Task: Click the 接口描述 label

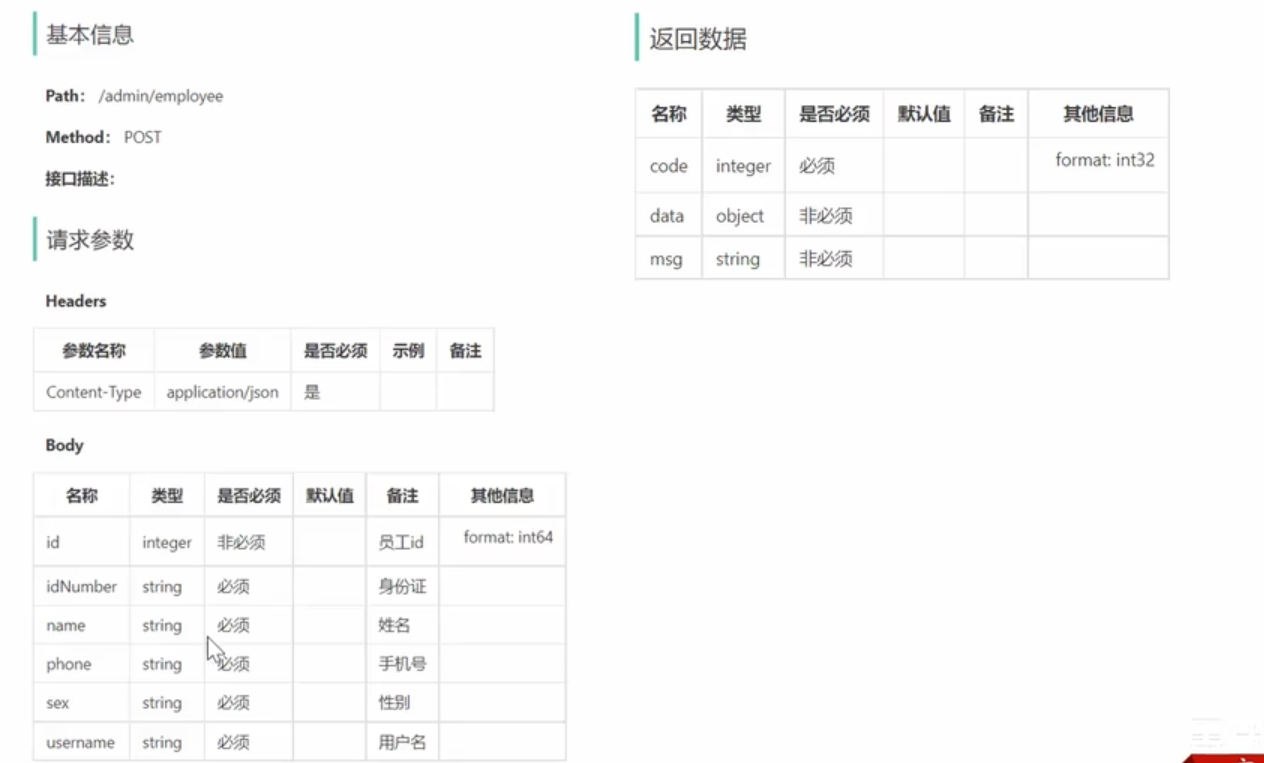Action: coord(80,179)
